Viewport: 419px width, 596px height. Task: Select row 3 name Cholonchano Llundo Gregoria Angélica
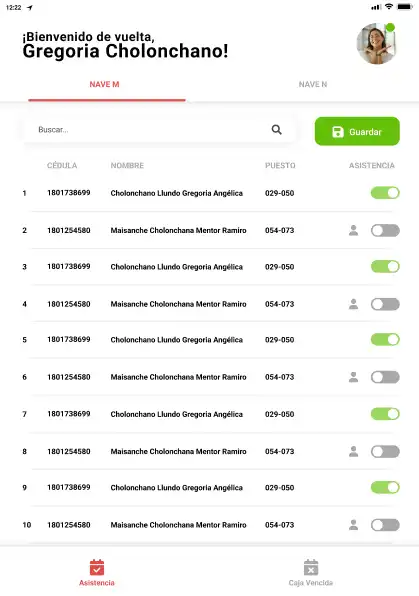click(x=176, y=267)
